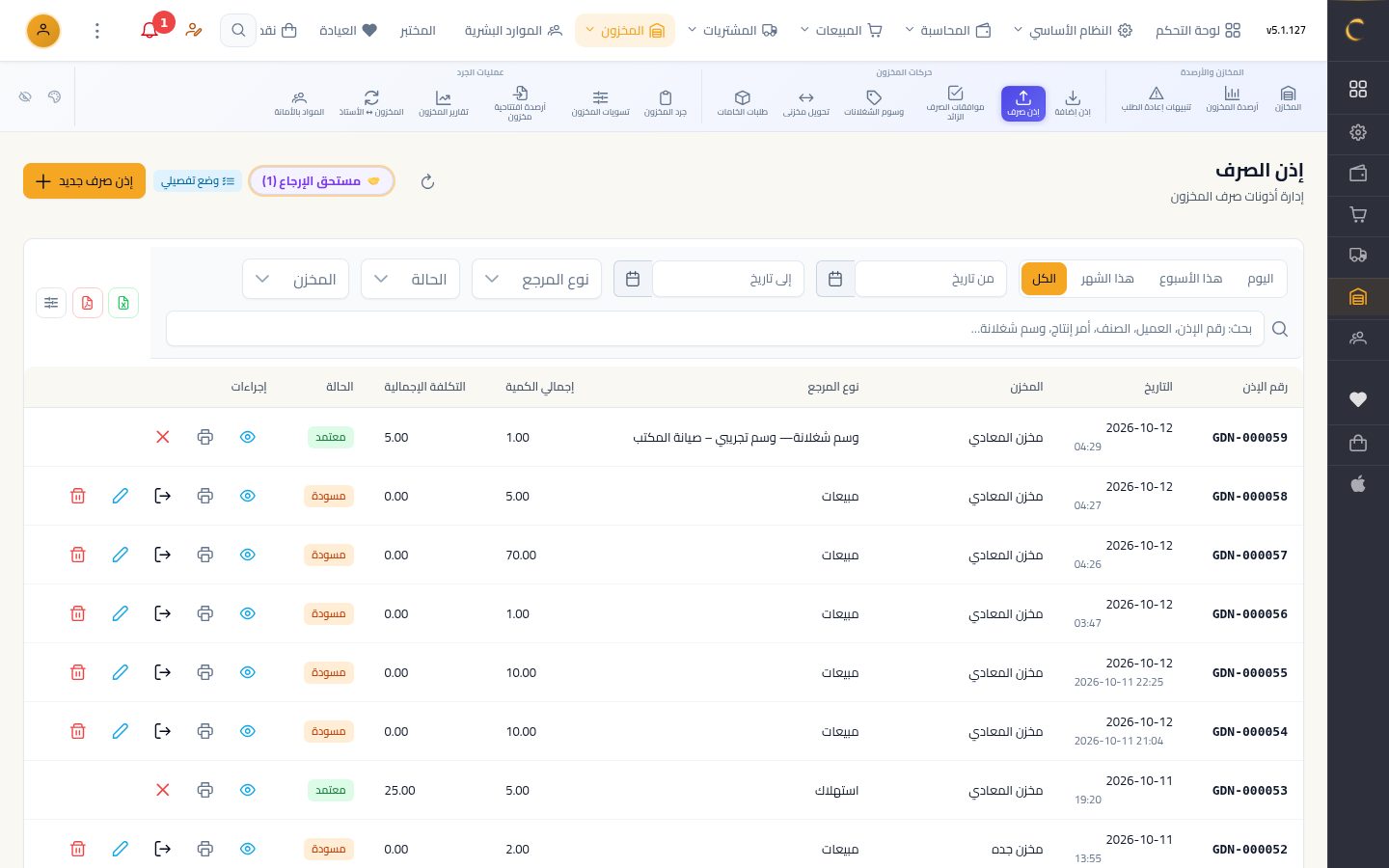Screen dimensions: 1389x868
Task: View details of GDN-000055 with eye icon
Action: point(248,672)
